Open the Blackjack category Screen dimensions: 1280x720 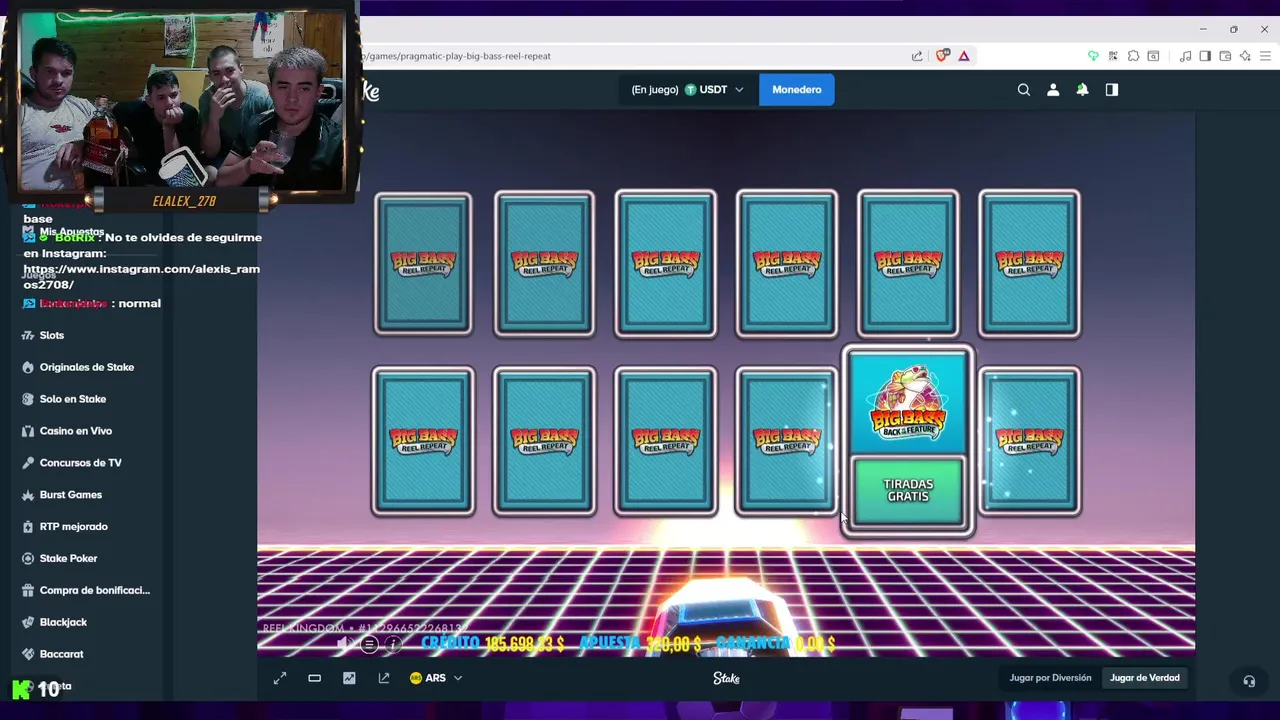point(63,622)
